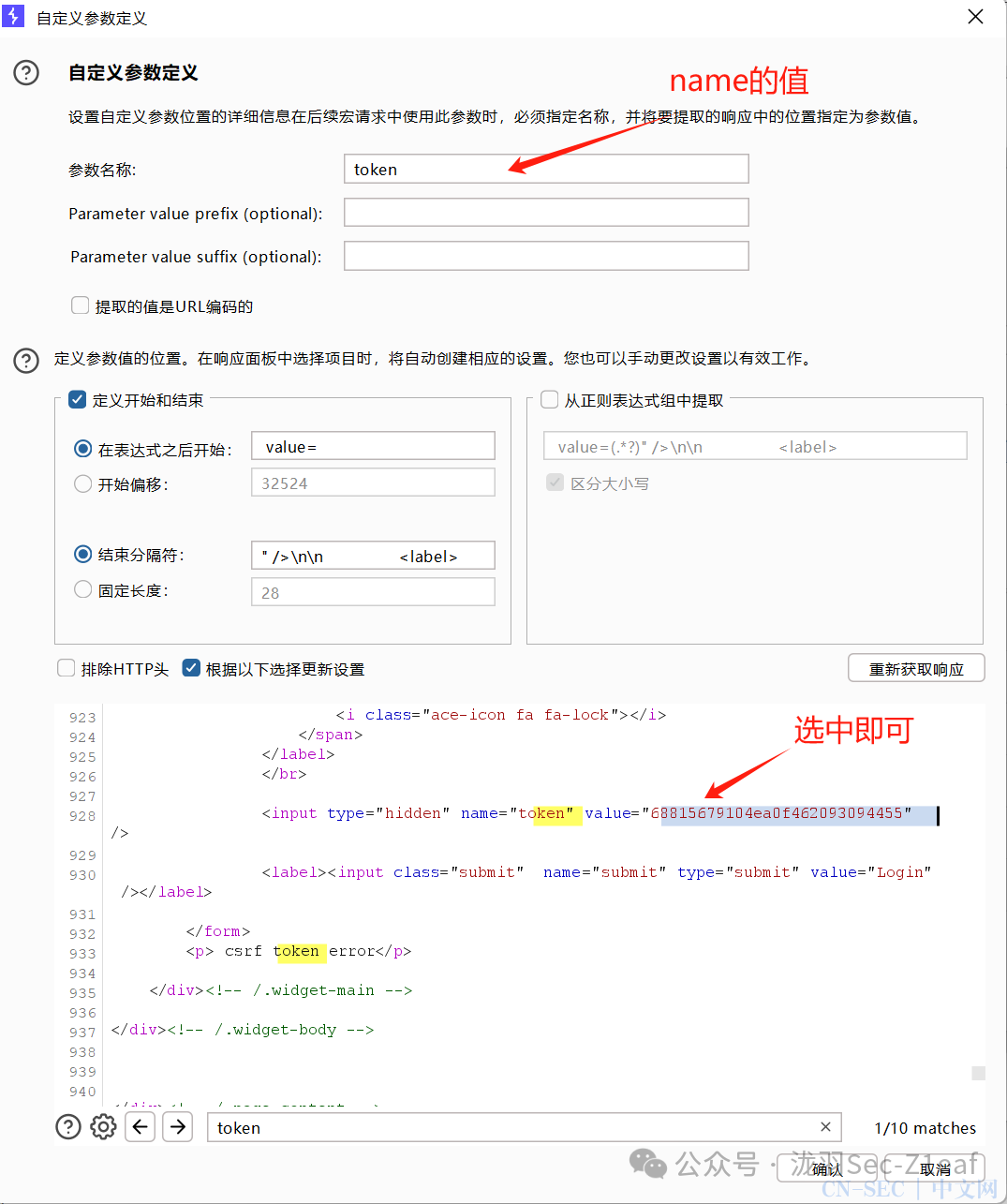Close the 自定义参数定义 dialog window
The width and height of the screenshot is (1007, 1204).
[x=975, y=17]
